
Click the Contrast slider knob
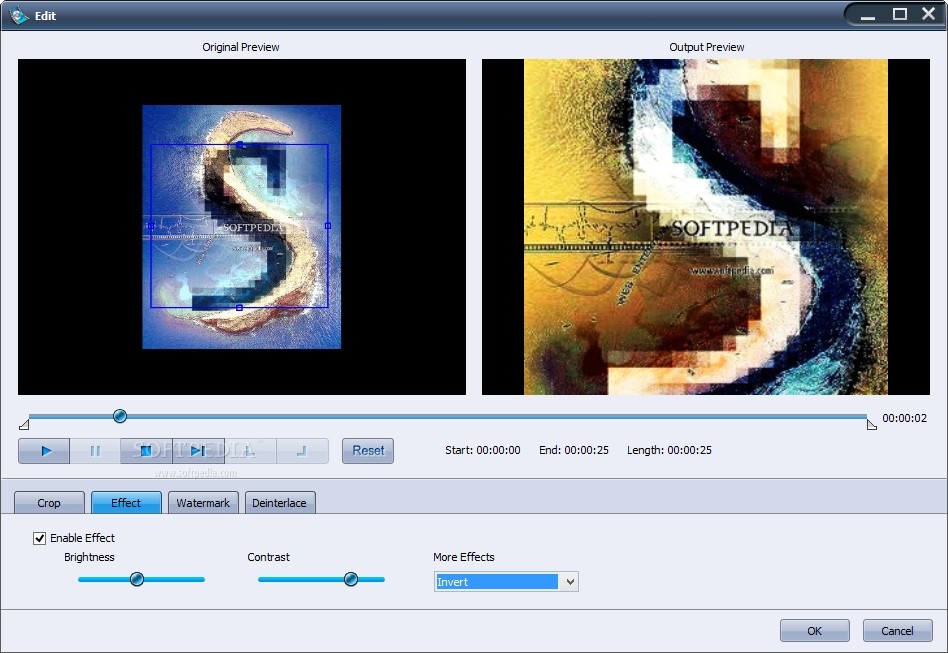pos(351,579)
